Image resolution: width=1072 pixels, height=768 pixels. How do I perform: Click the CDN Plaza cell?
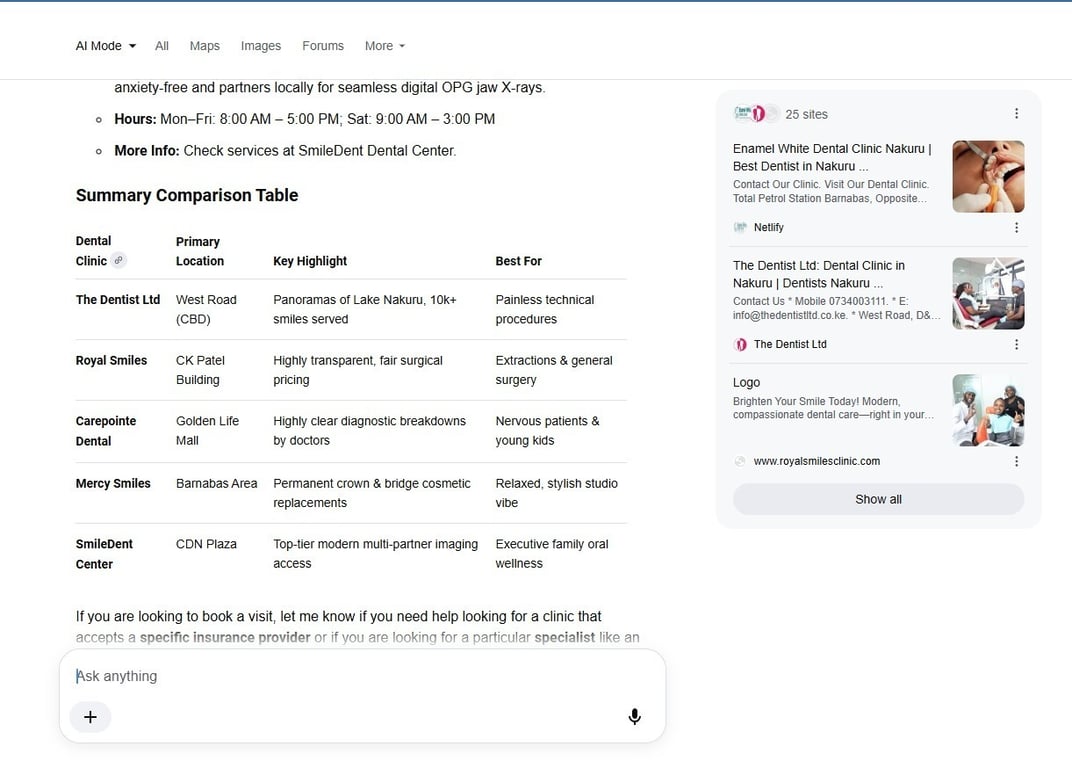tap(206, 544)
